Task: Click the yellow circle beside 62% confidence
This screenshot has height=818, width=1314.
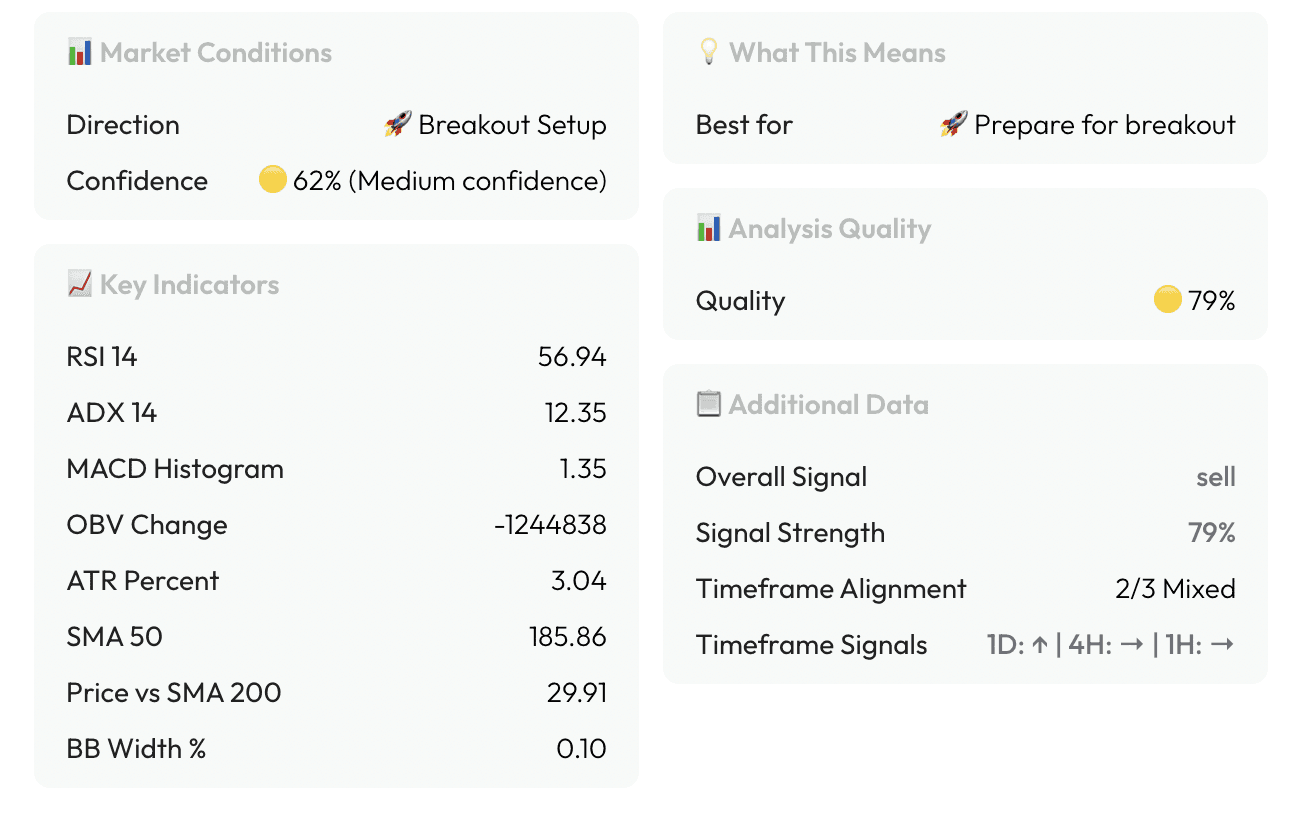Action: (272, 180)
